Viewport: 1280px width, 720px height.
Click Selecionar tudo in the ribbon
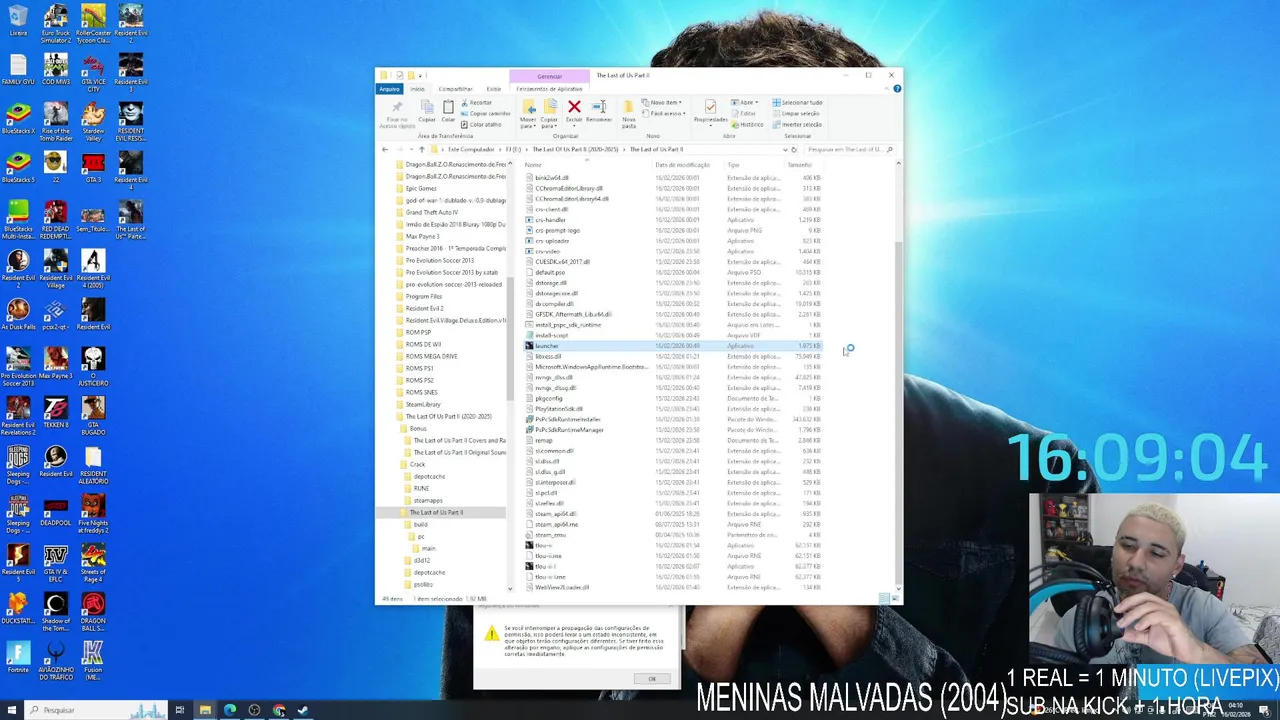pos(797,103)
